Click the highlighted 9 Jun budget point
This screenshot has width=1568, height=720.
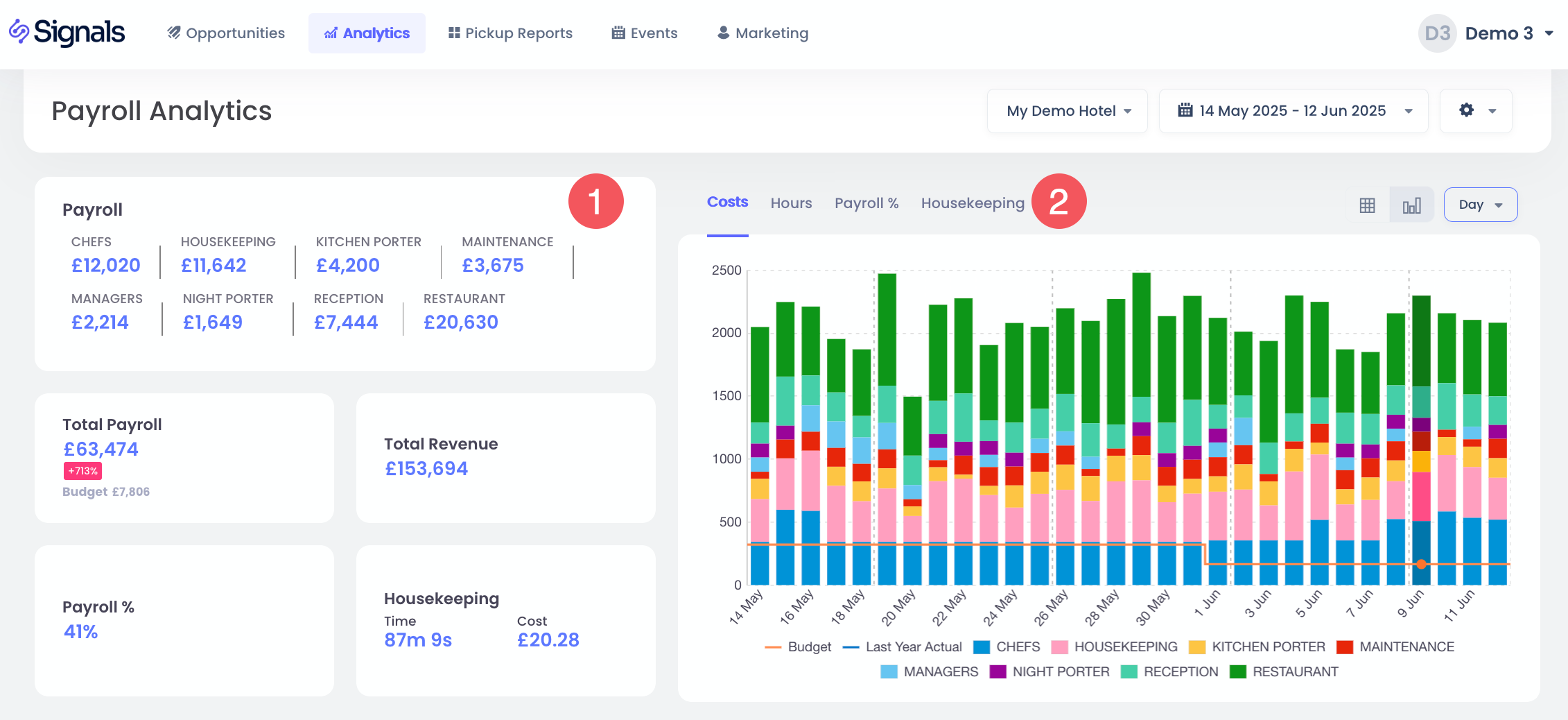(1421, 564)
